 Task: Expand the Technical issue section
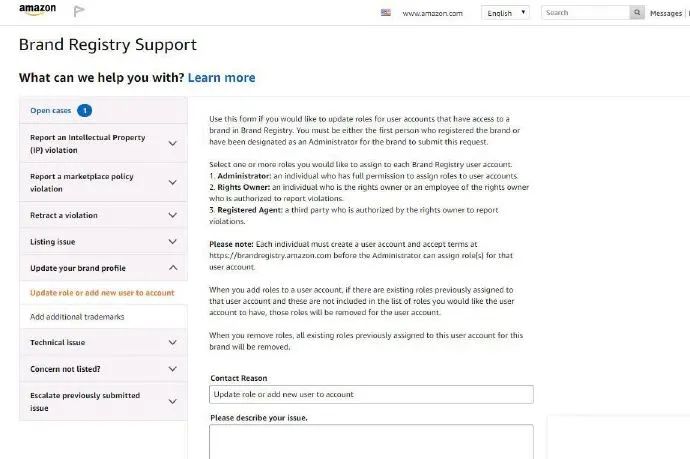[173, 342]
